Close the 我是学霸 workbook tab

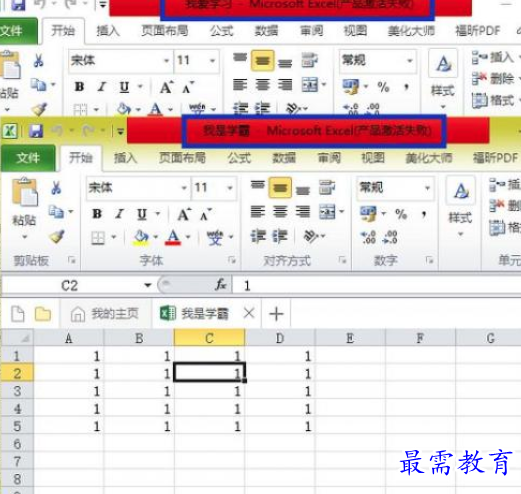(249, 313)
